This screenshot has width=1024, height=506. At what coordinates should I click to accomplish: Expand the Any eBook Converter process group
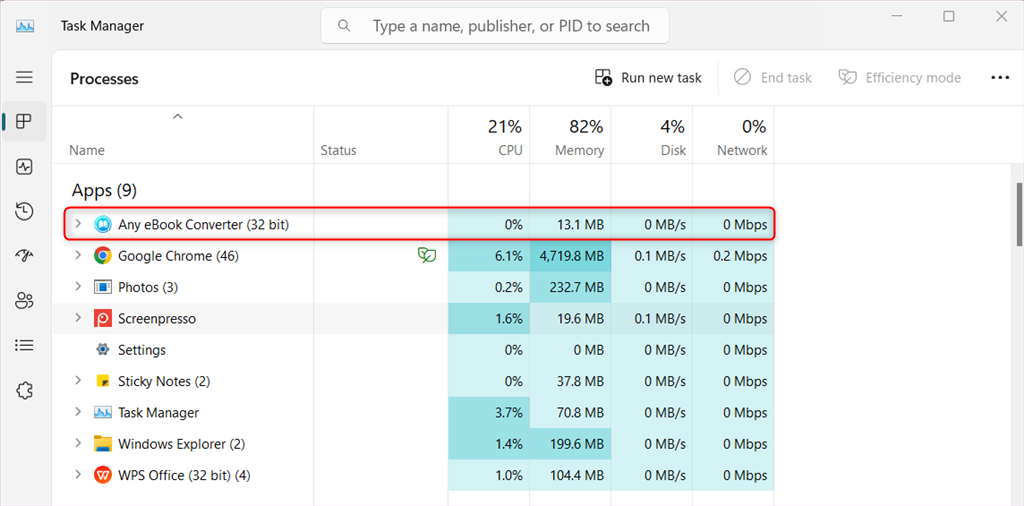78,224
